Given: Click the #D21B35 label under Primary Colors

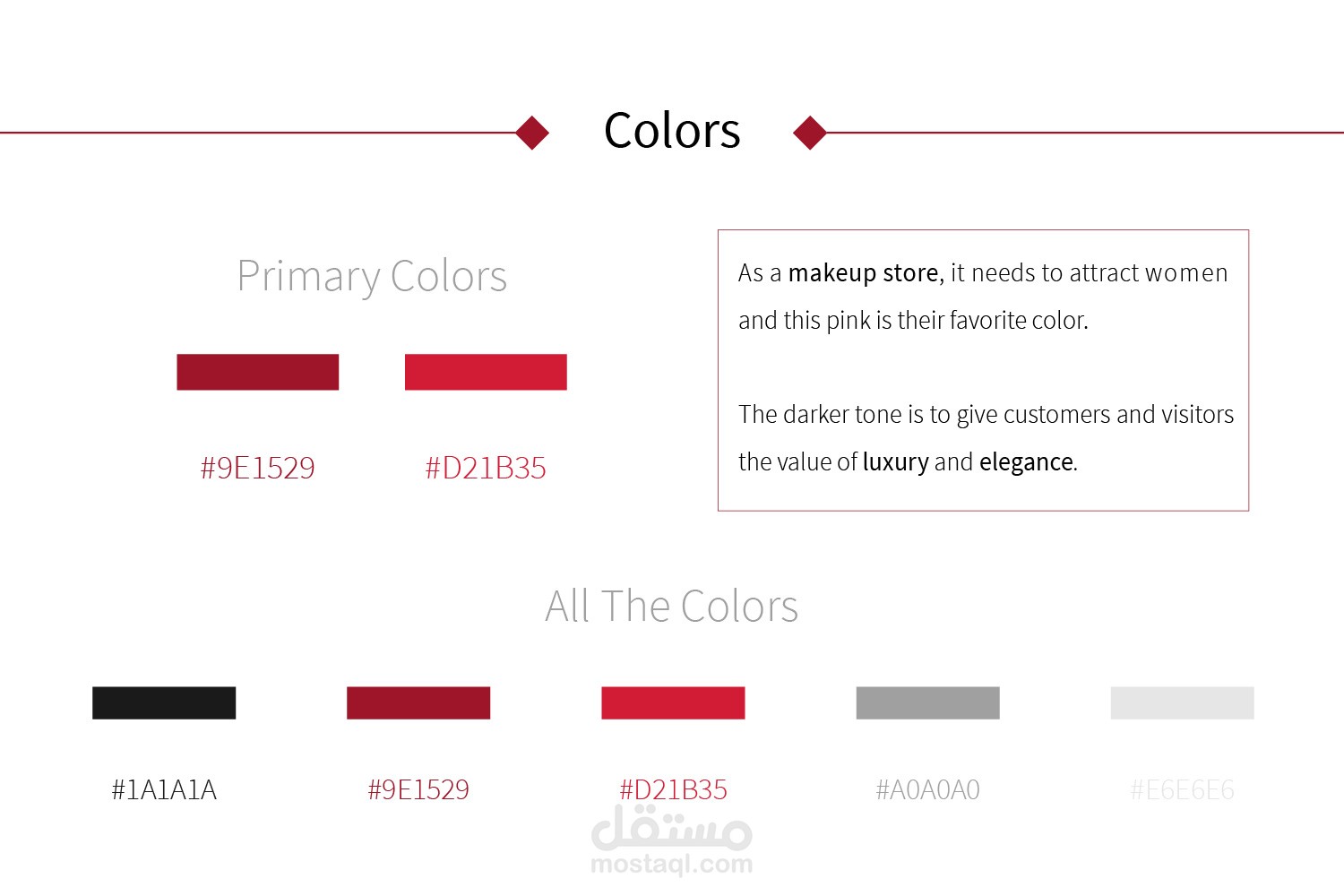Looking at the screenshot, I should point(486,468).
